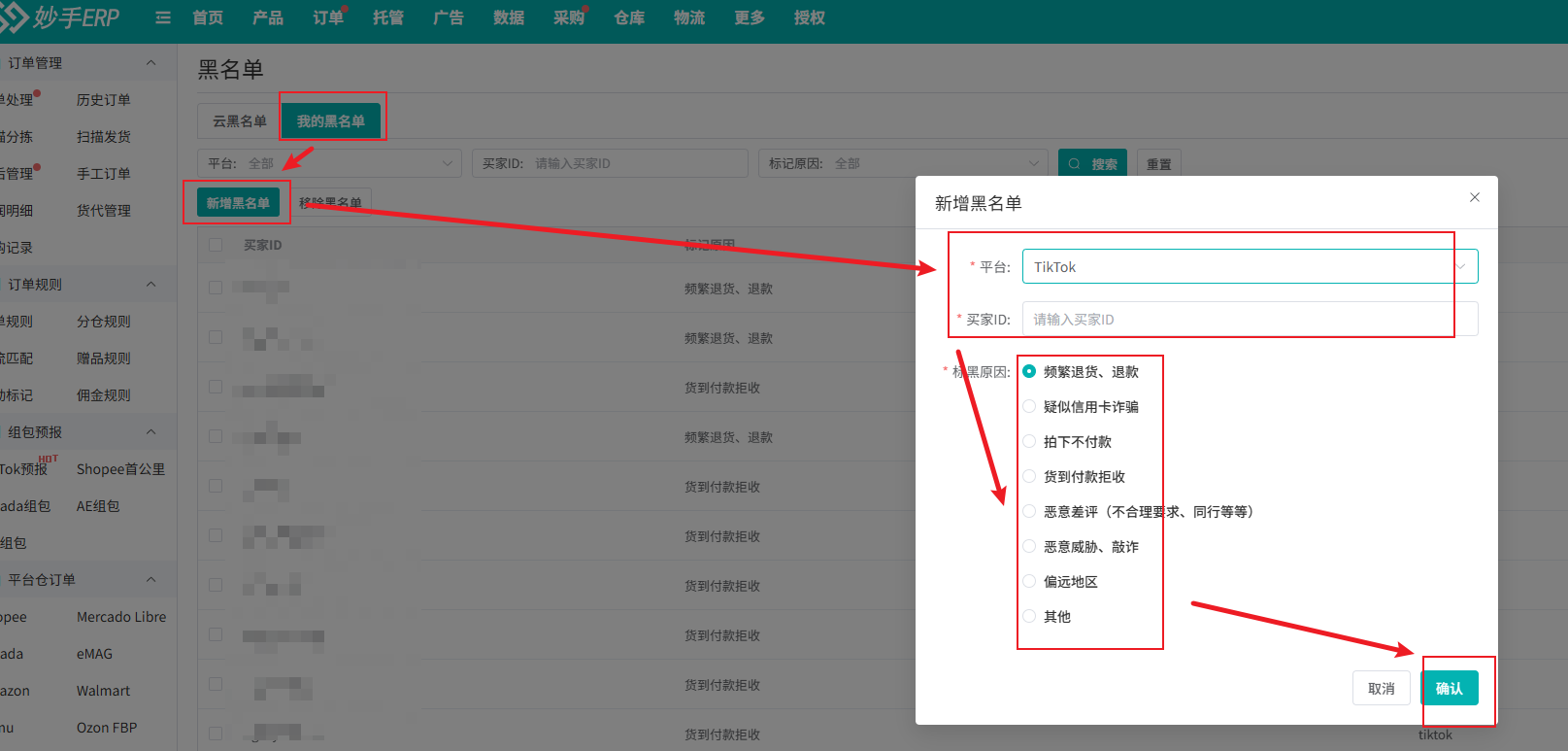Switch to the 我的黑名单 tab

coord(331,120)
